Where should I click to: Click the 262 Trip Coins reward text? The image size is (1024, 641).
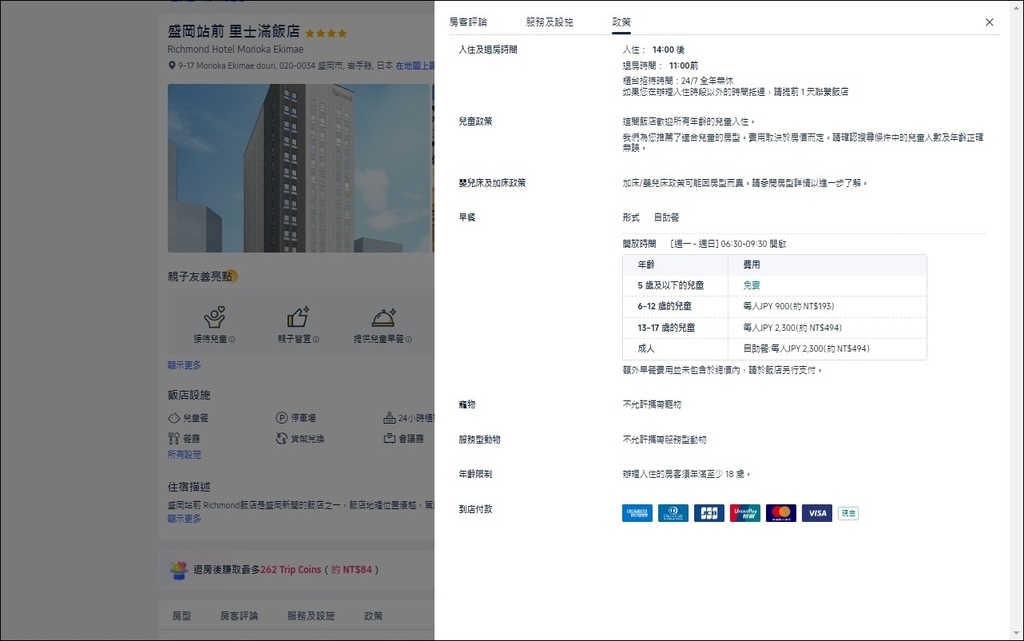click(x=291, y=570)
